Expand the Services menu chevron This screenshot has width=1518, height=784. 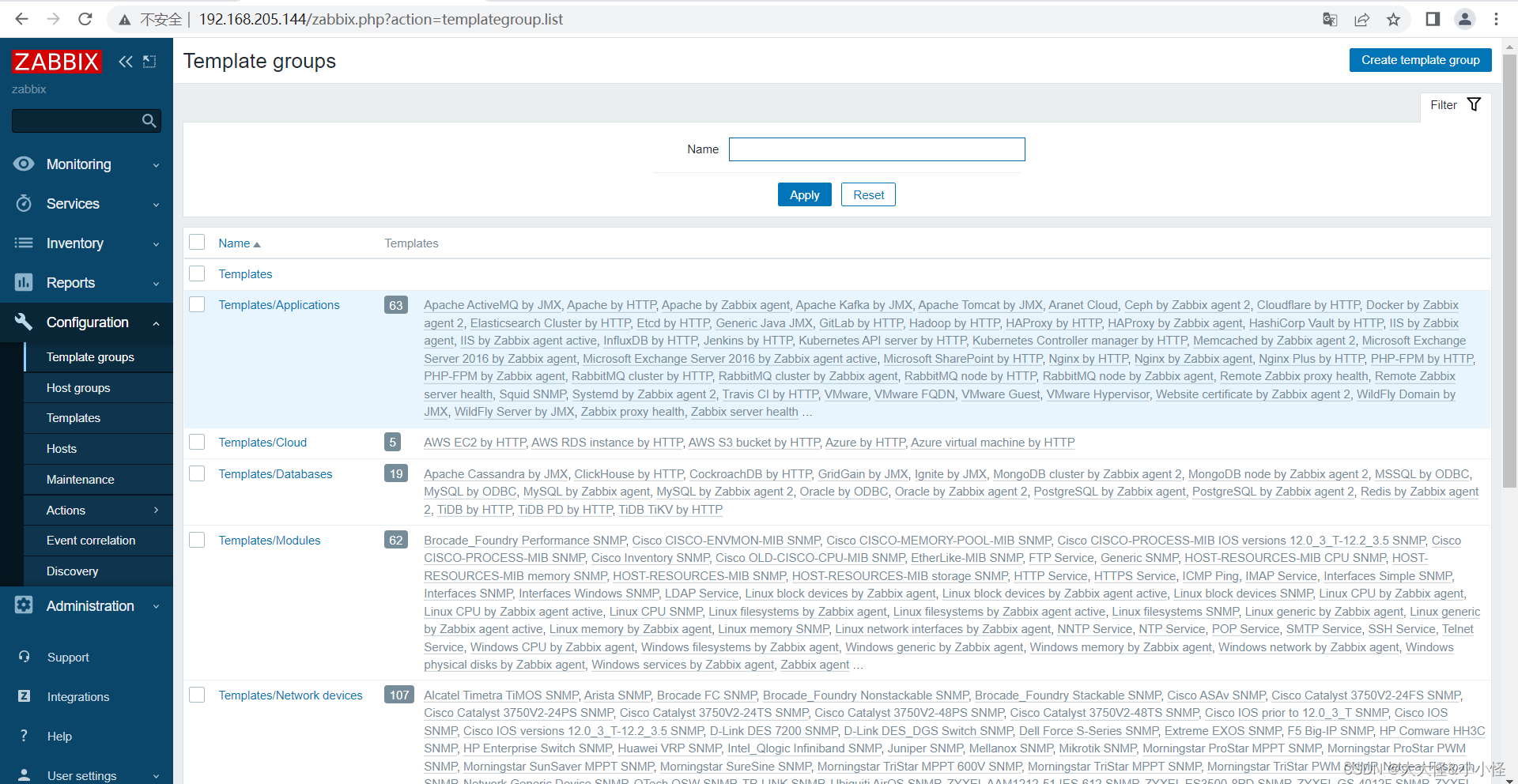click(156, 205)
